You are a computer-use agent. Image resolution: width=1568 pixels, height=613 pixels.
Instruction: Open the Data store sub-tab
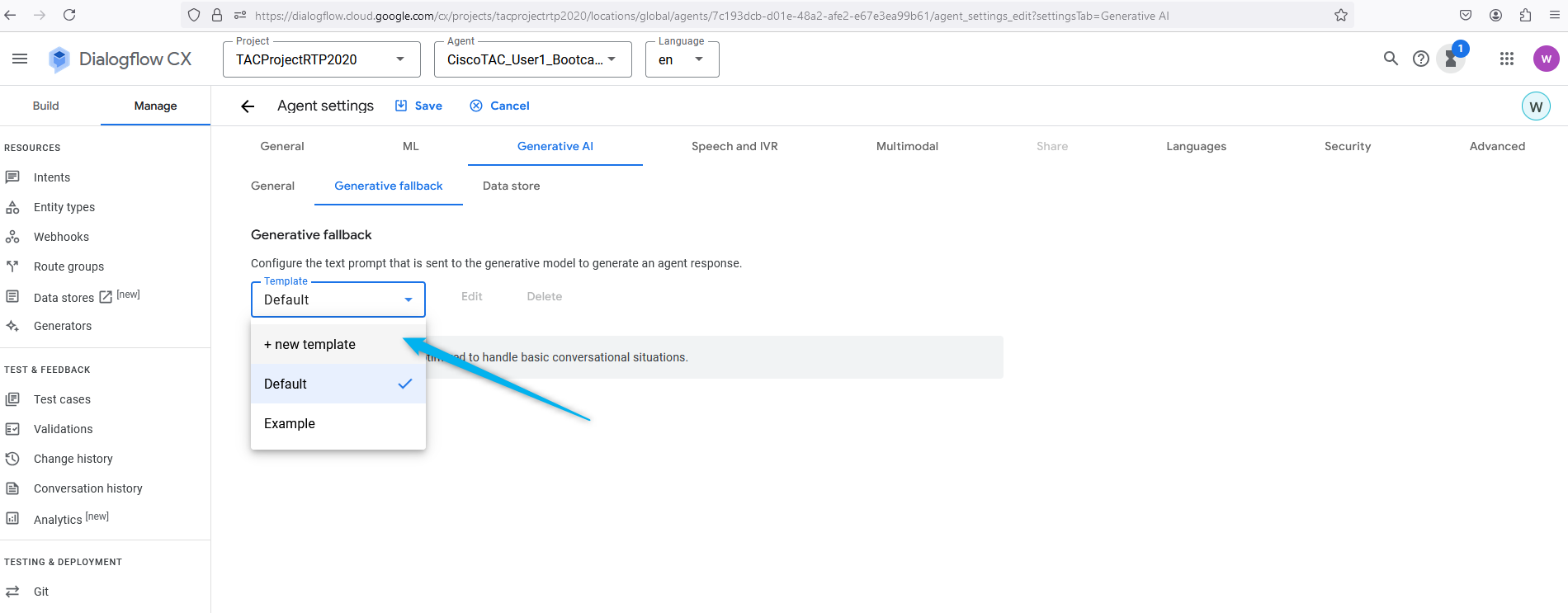[512, 186]
